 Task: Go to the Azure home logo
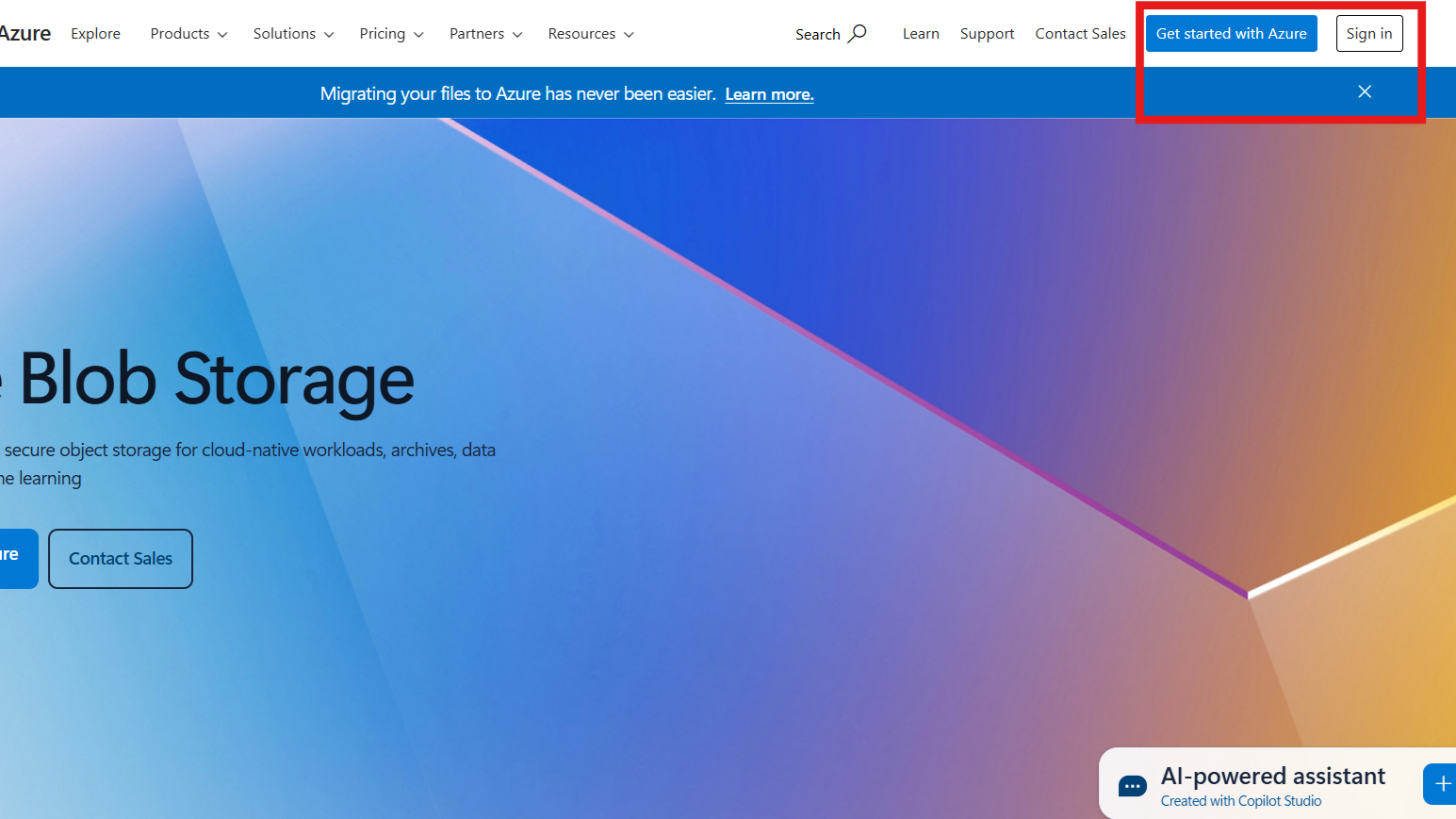click(x=25, y=34)
